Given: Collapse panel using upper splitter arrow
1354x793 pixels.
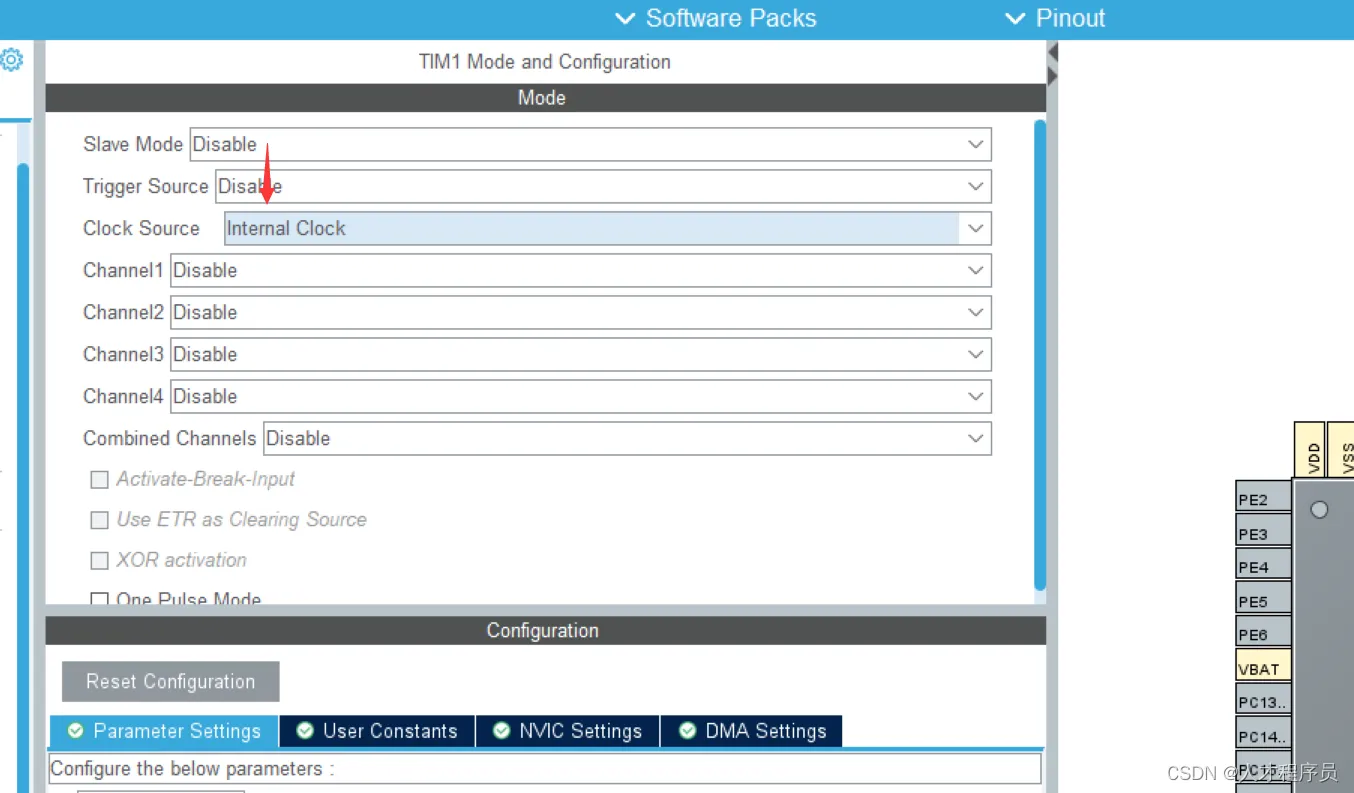Looking at the screenshot, I should click(1053, 52).
